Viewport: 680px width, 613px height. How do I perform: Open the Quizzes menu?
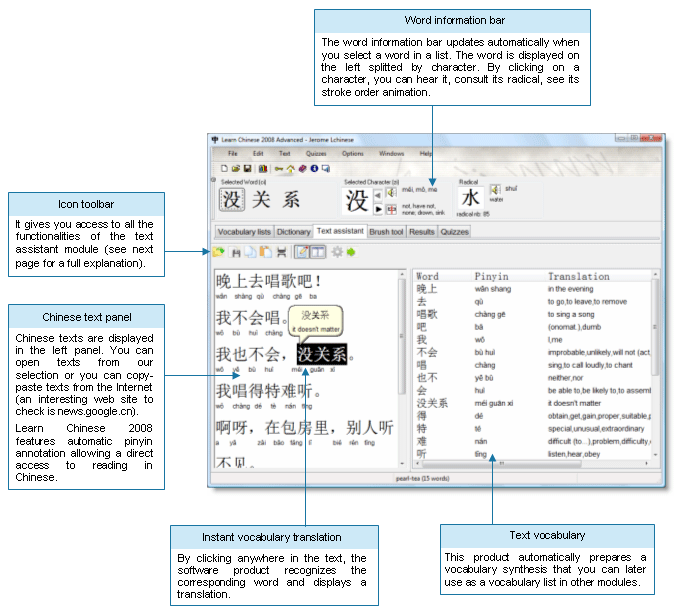pyautogui.click(x=316, y=153)
